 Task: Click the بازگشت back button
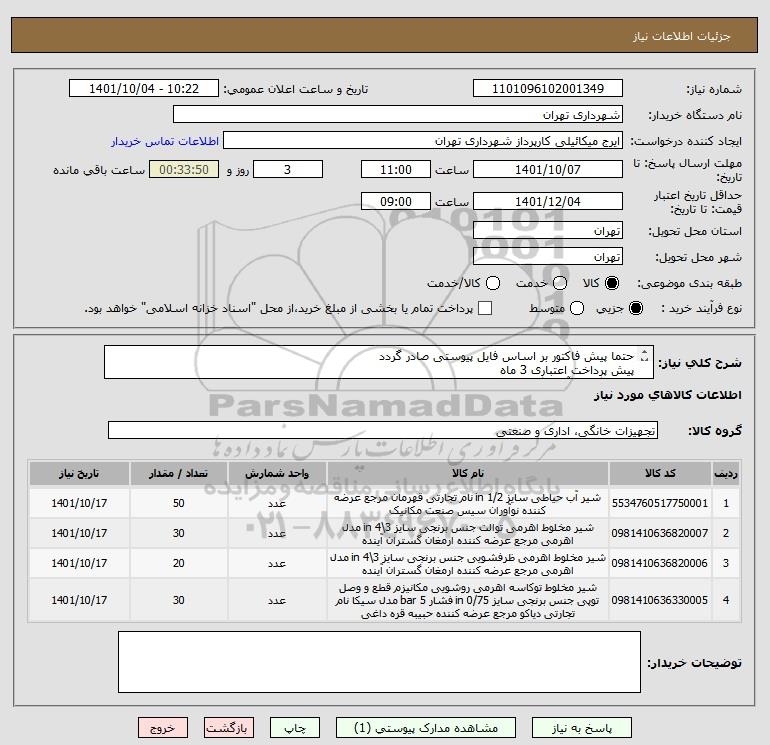click(229, 728)
